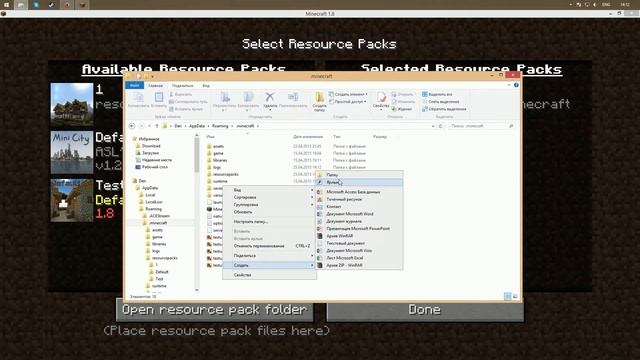Click the refresh button beside address bar

pyautogui.click(x=440, y=126)
